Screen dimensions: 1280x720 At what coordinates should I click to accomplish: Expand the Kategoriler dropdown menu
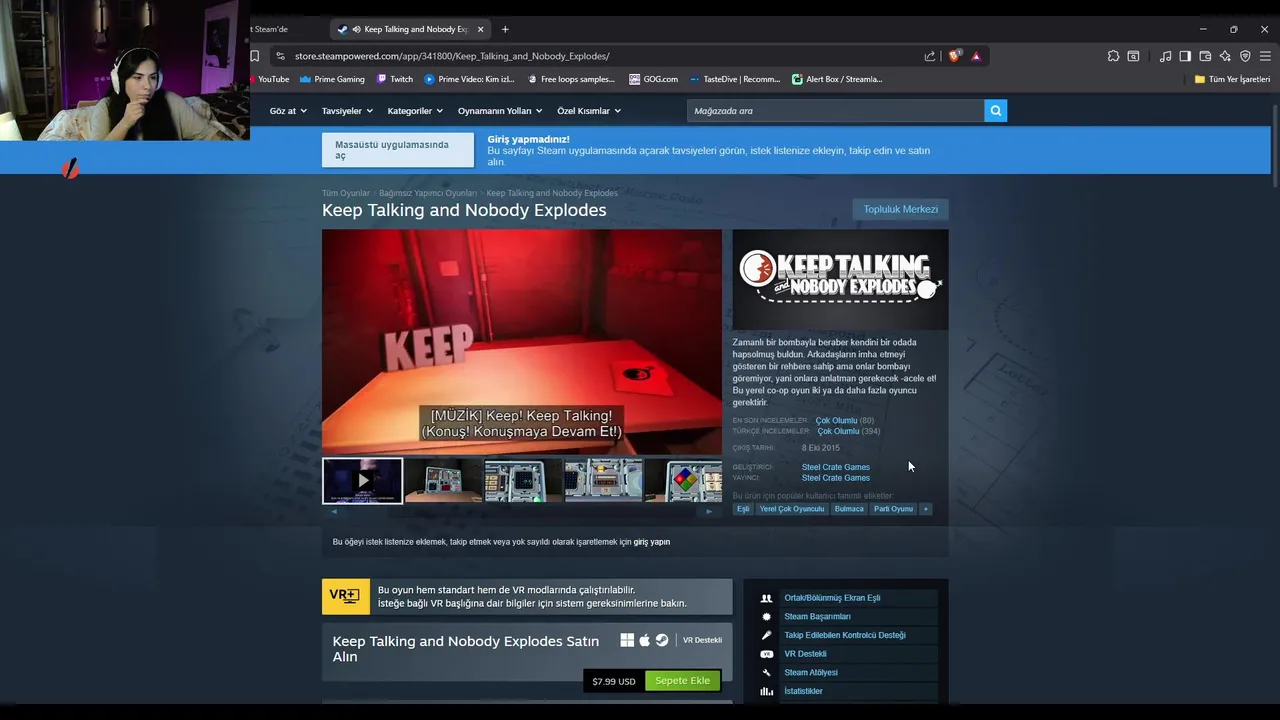coord(415,111)
